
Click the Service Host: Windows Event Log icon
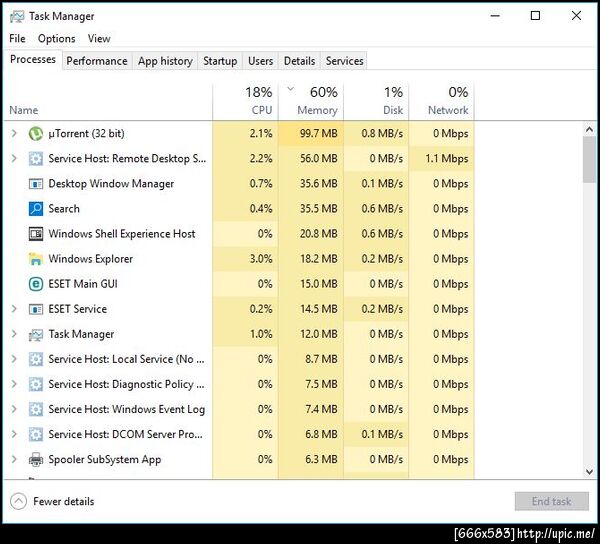[x=36, y=409]
